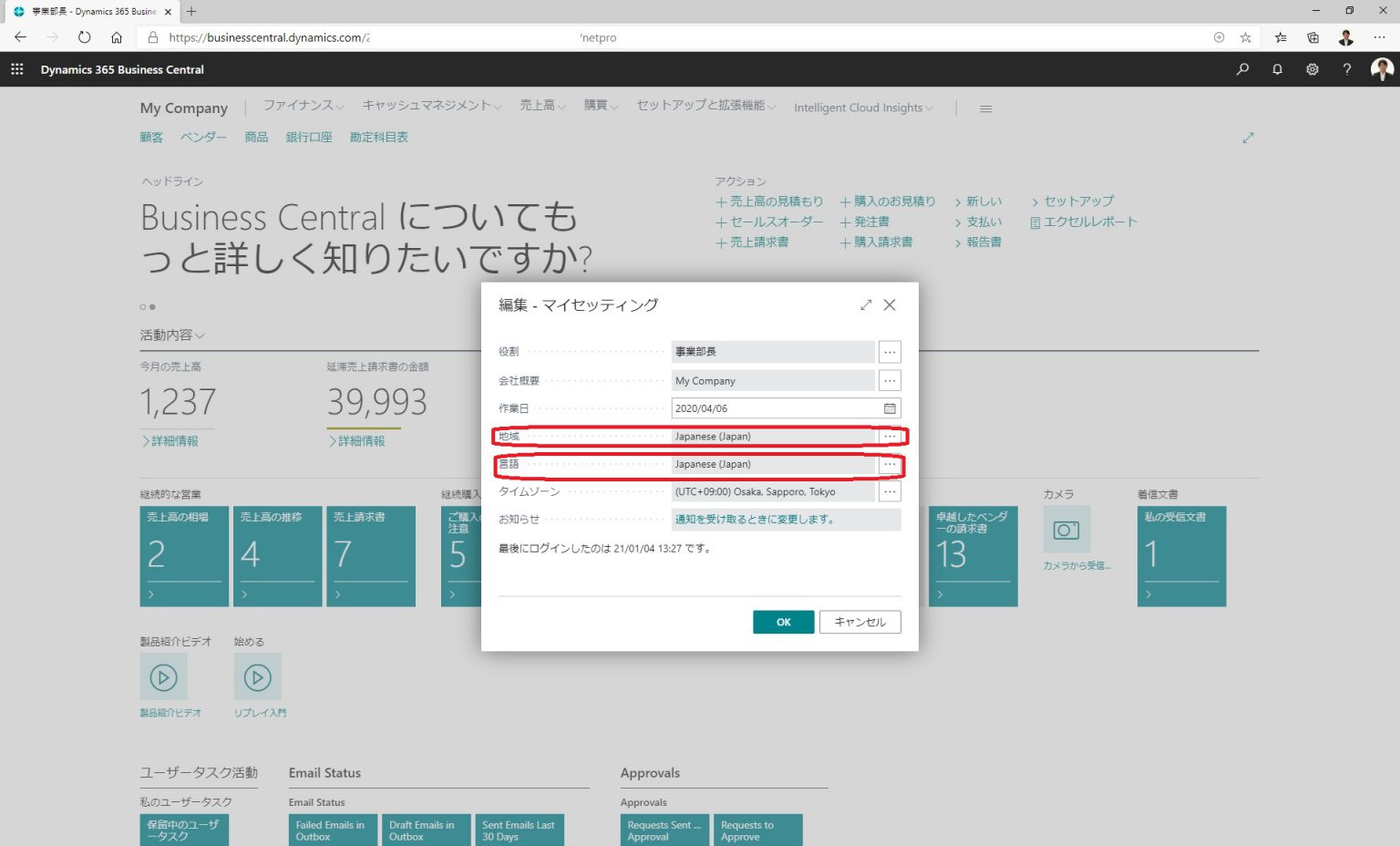The width and height of the screenshot is (1400, 846).
Task: Collapse the 活動内容 section
Action: (172, 335)
